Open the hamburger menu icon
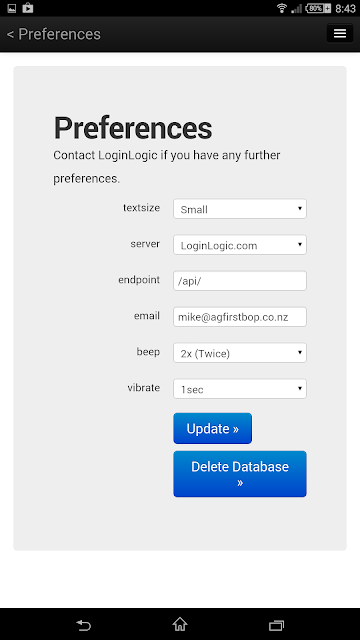 point(340,33)
